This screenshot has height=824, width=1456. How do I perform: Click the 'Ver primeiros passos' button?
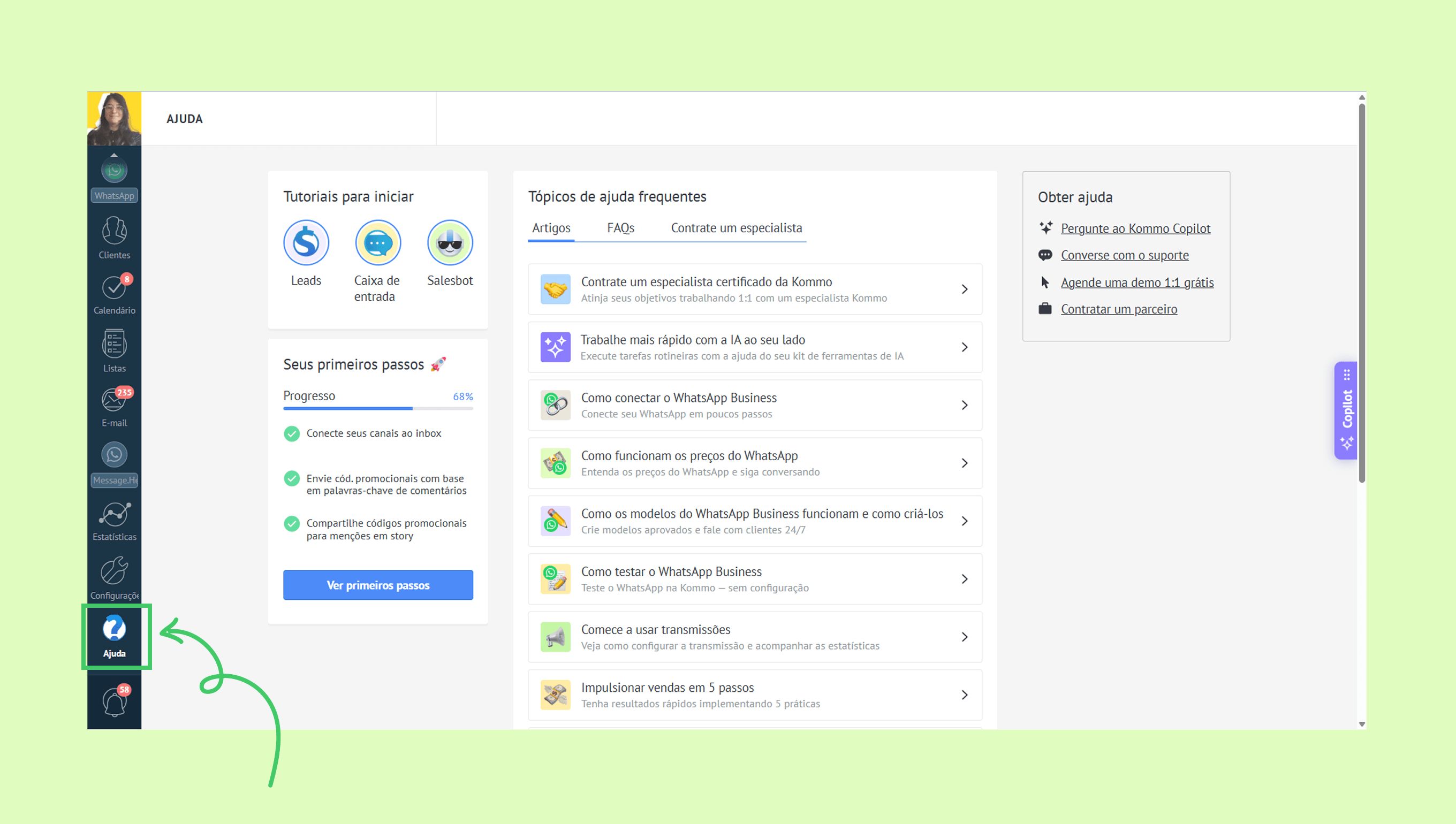(377, 585)
